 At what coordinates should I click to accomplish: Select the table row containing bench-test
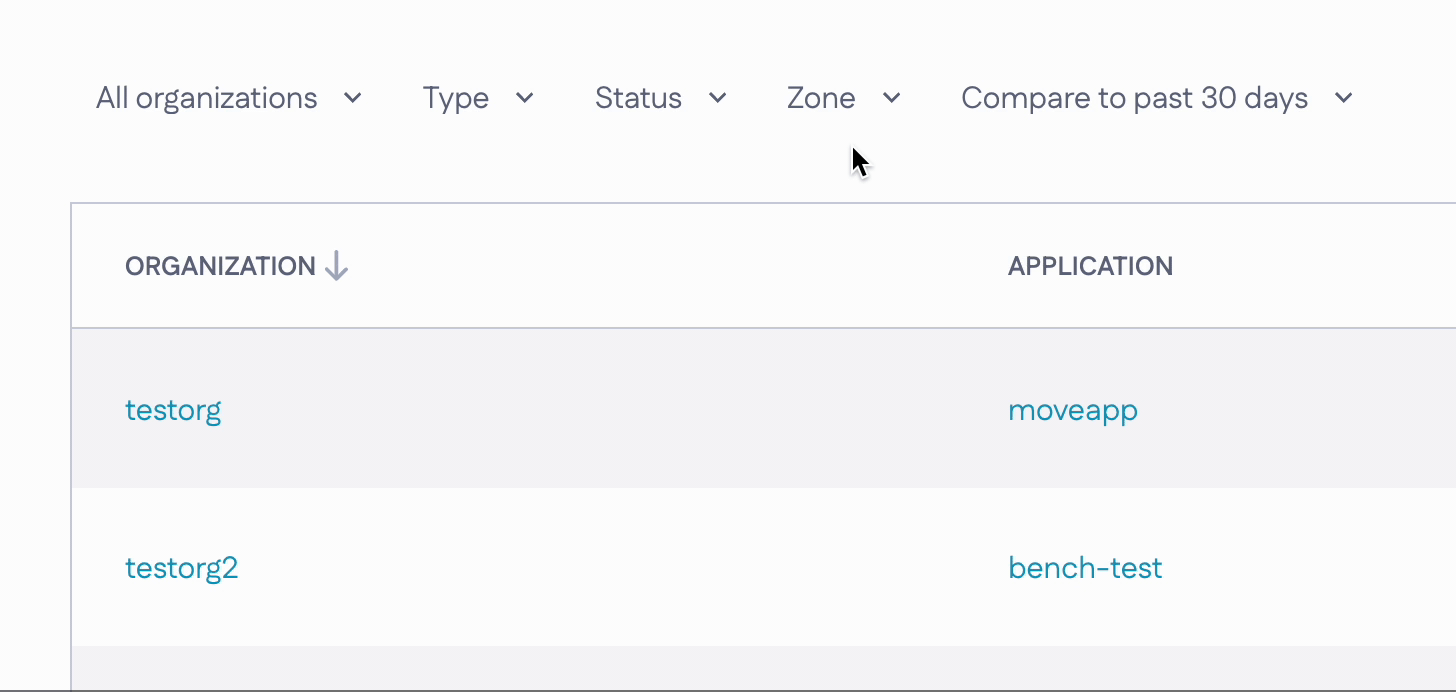tap(764, 567)
